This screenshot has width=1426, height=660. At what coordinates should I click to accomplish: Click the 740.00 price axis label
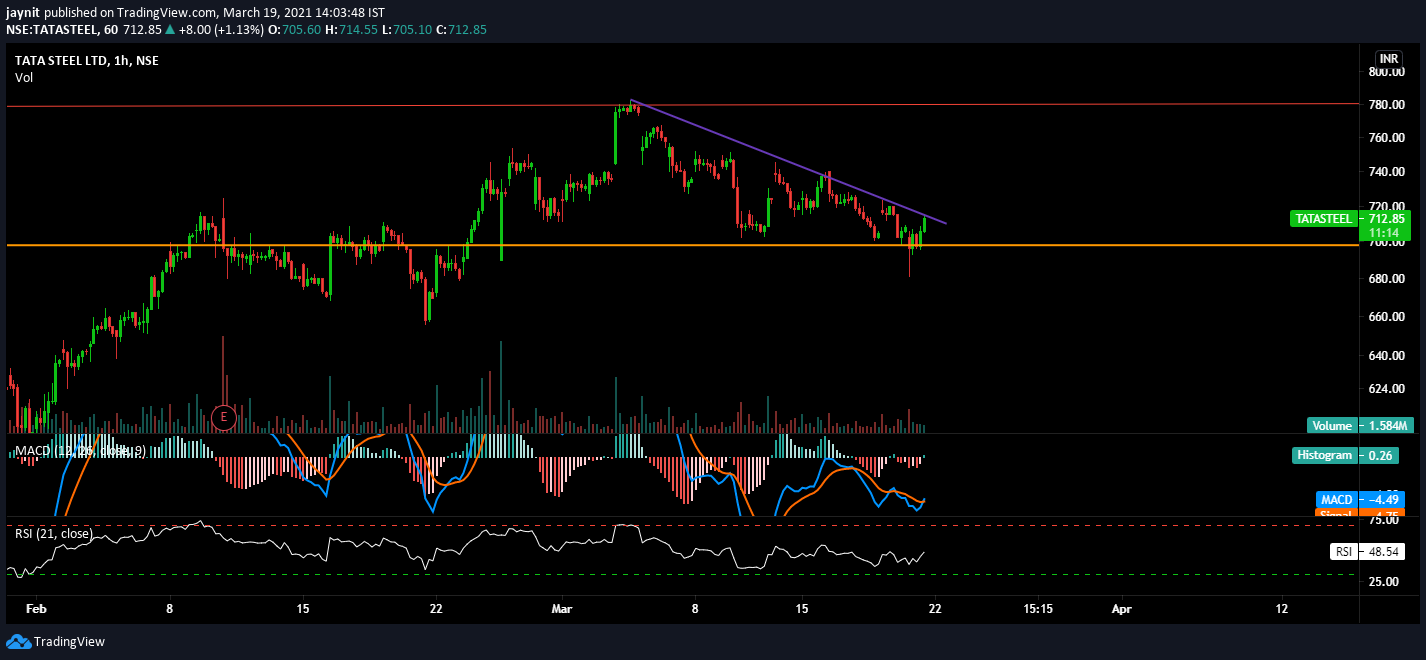(1387, 172)
